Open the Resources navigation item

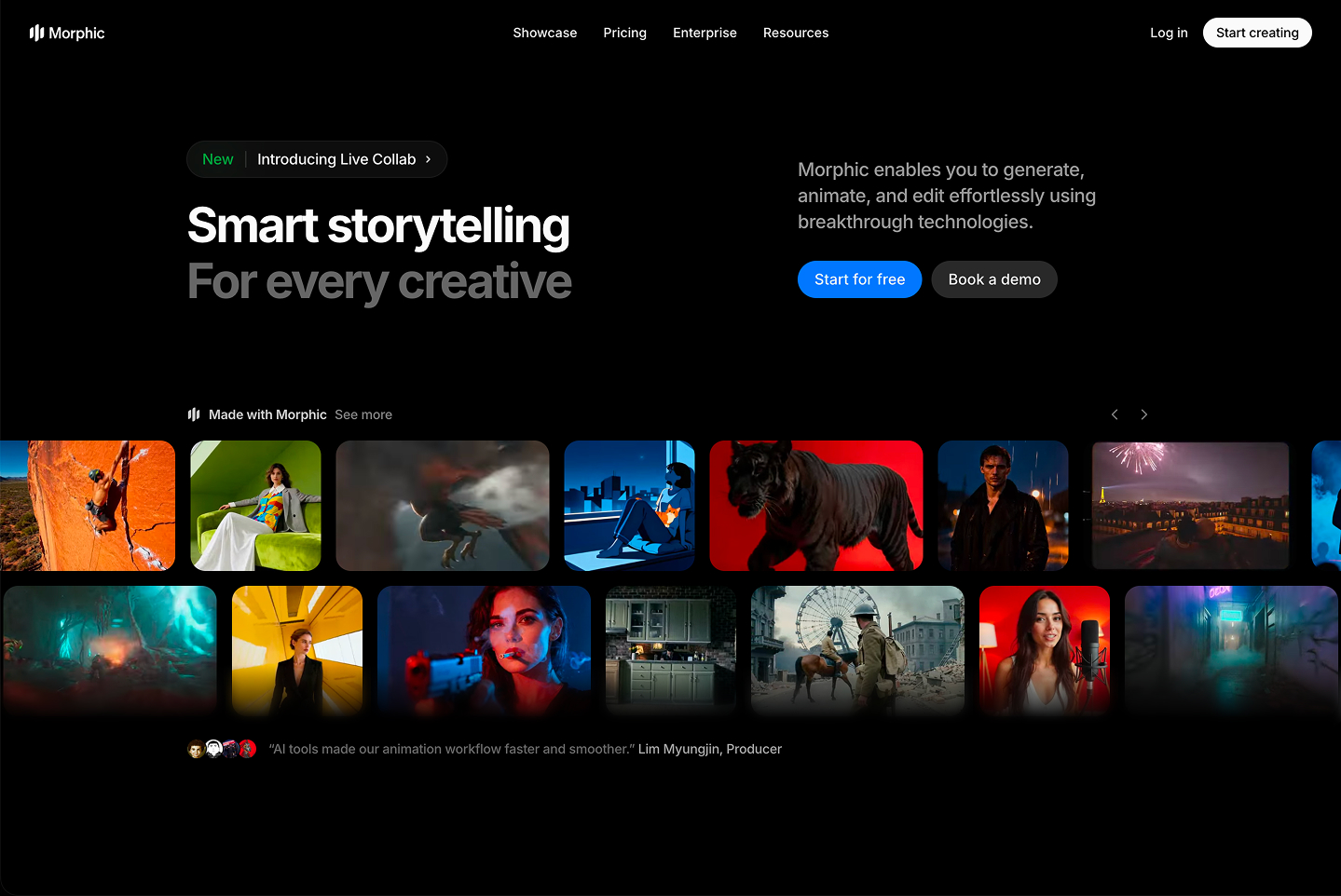[x=795, y=33]
